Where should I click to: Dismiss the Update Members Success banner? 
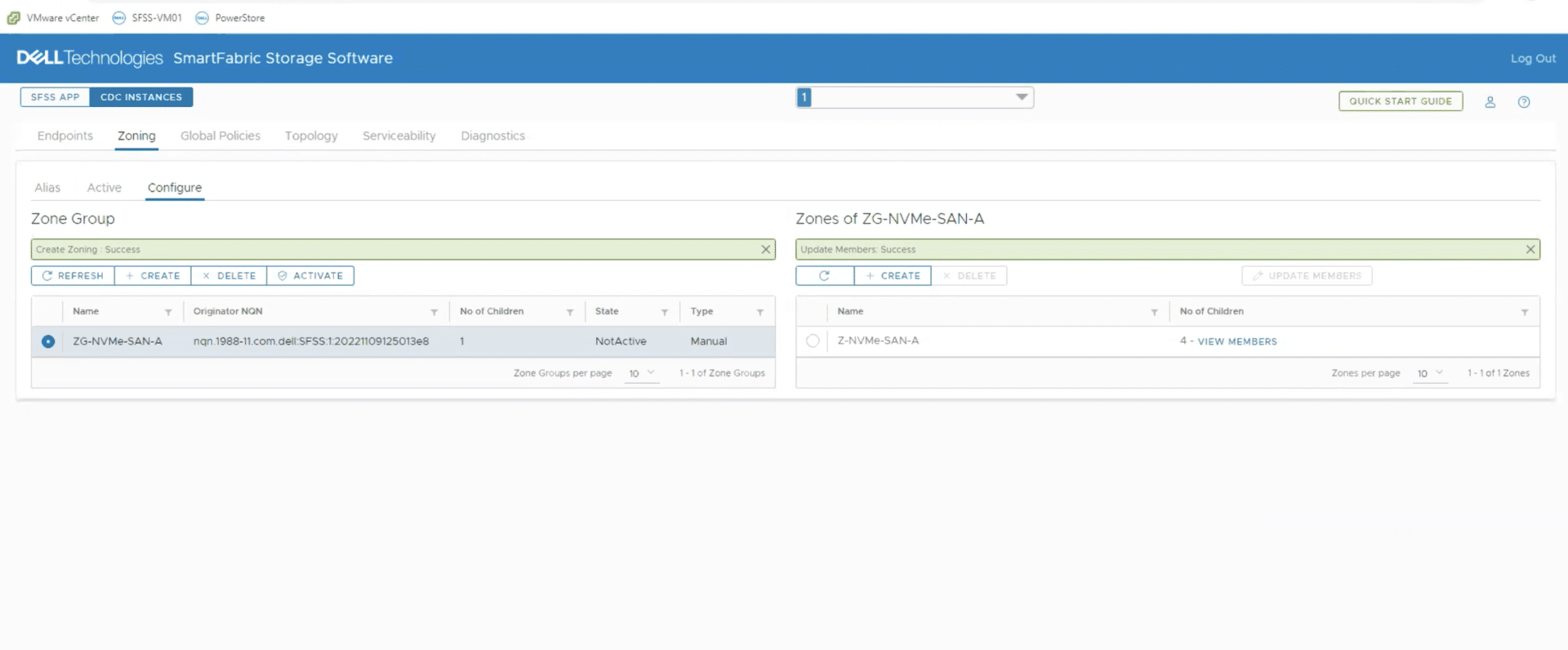click(x=1530, y=250)
